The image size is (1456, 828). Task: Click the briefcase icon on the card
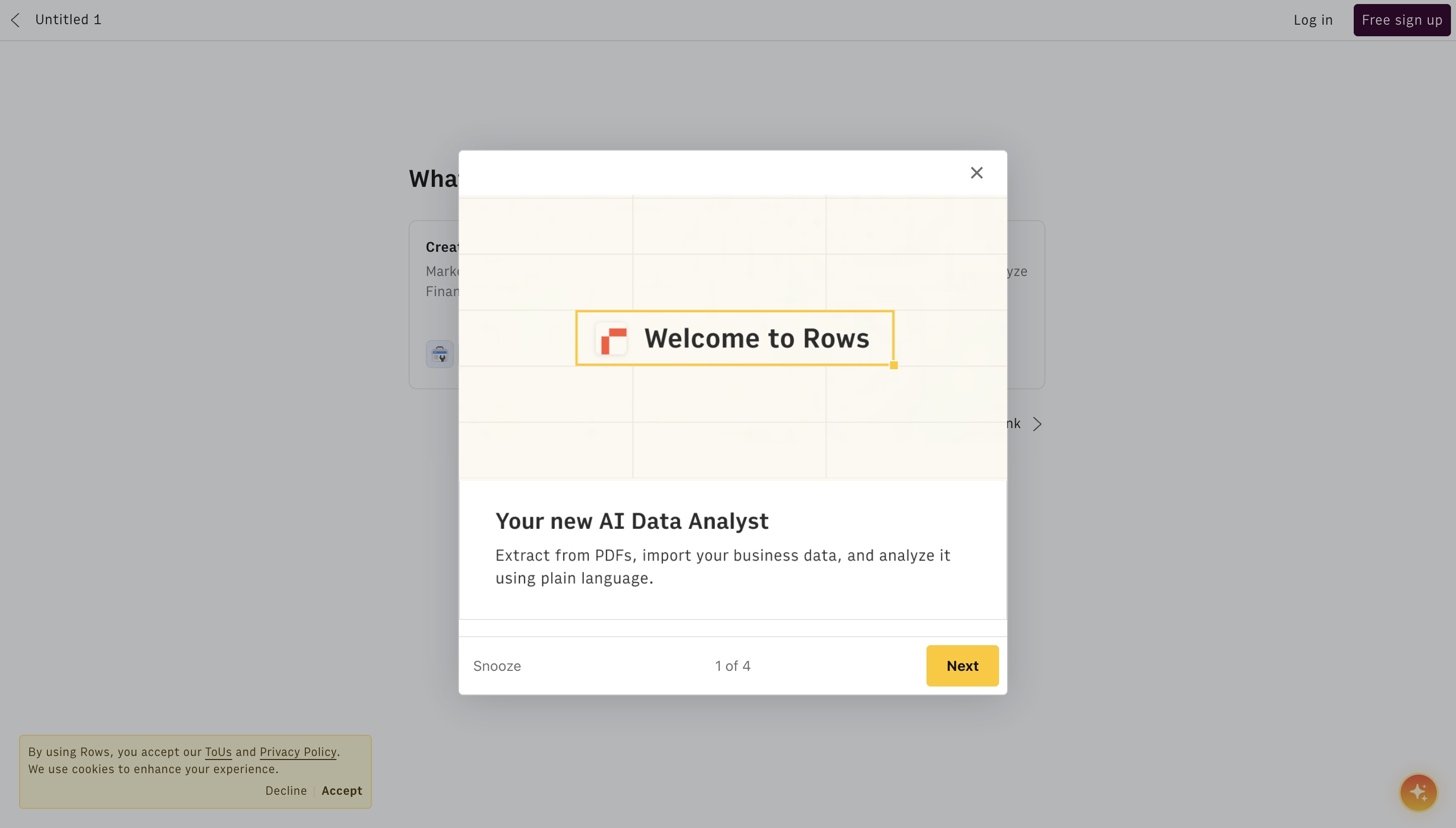tap(439, 354)
